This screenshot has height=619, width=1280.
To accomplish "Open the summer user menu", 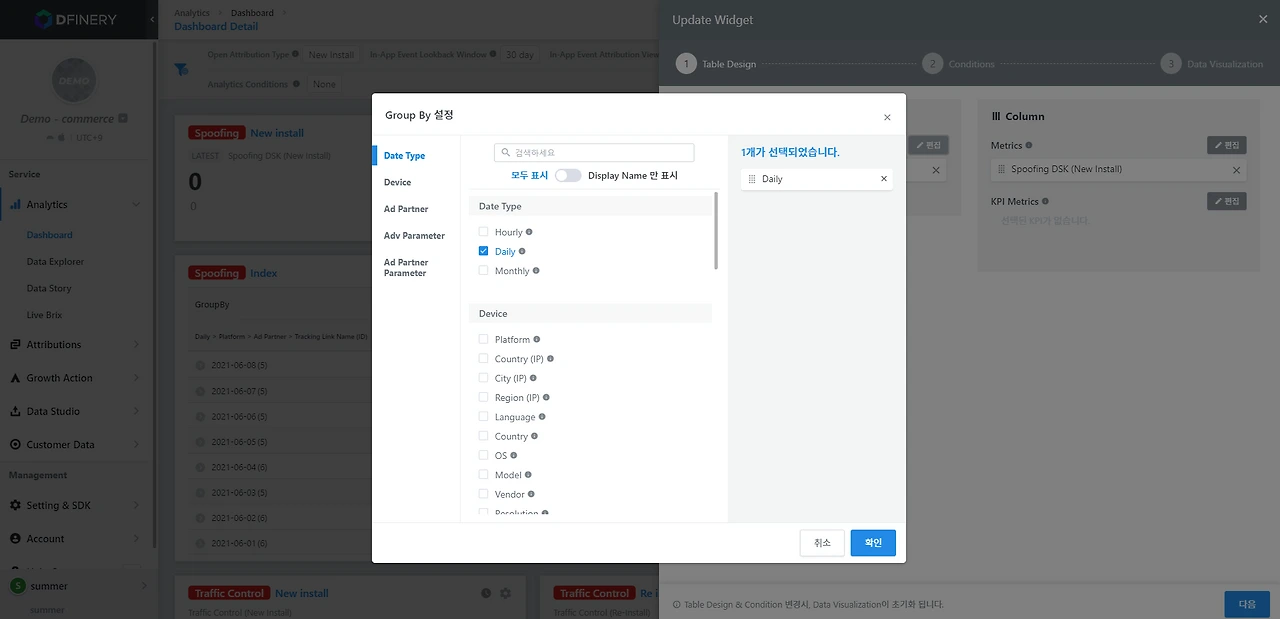I will click(77, 586).
